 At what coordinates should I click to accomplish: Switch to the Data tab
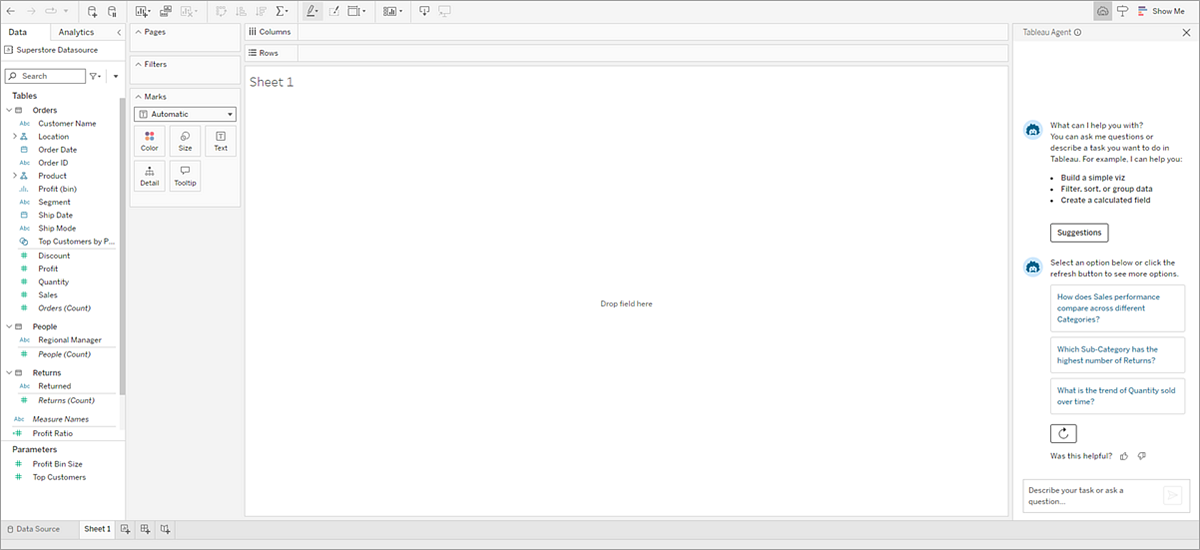18,32
